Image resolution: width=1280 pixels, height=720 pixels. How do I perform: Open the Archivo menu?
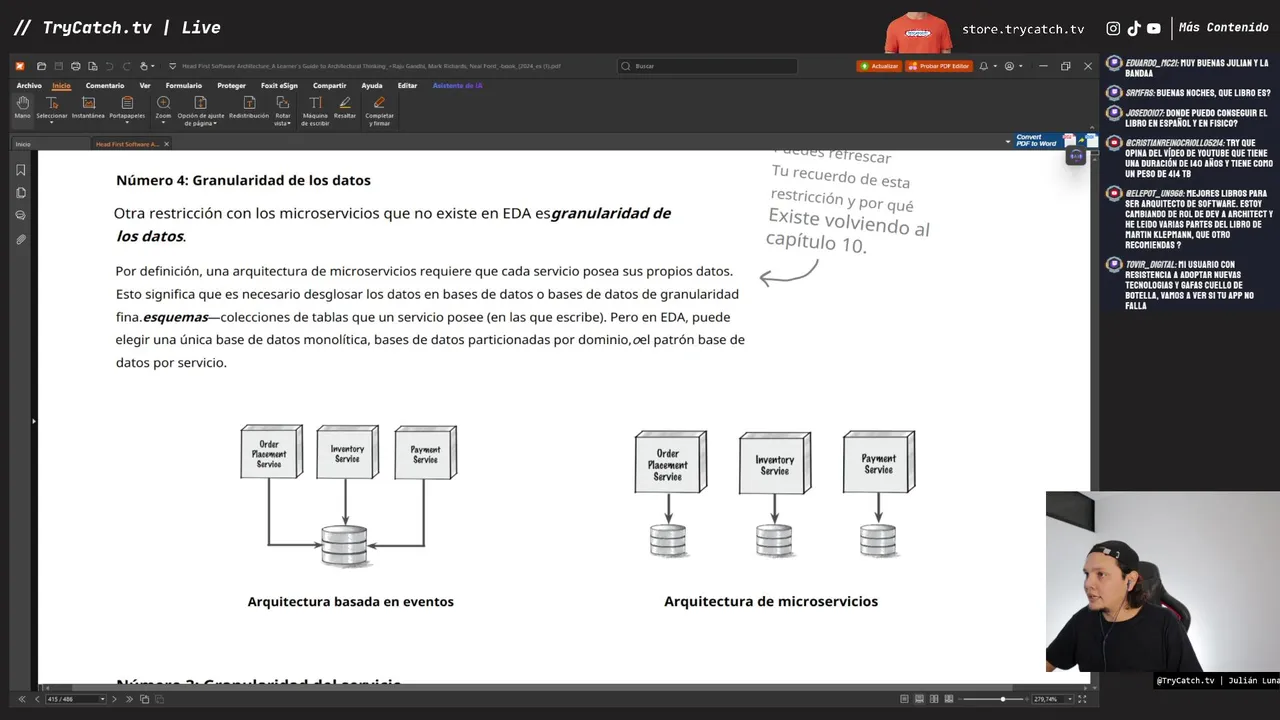pos(29,86)
